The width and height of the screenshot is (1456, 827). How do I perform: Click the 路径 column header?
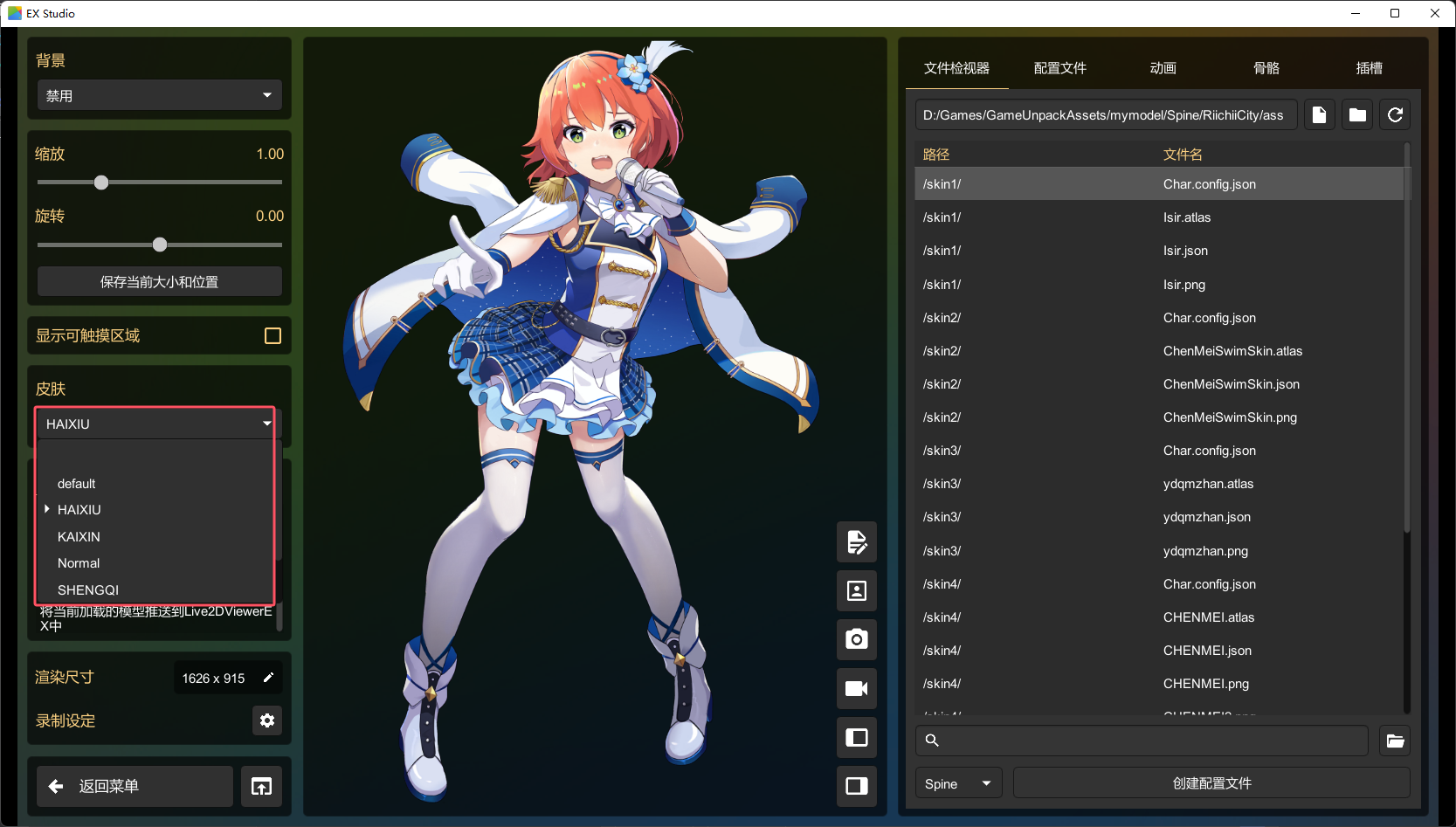pyautogui.click(x=936, y=155)
